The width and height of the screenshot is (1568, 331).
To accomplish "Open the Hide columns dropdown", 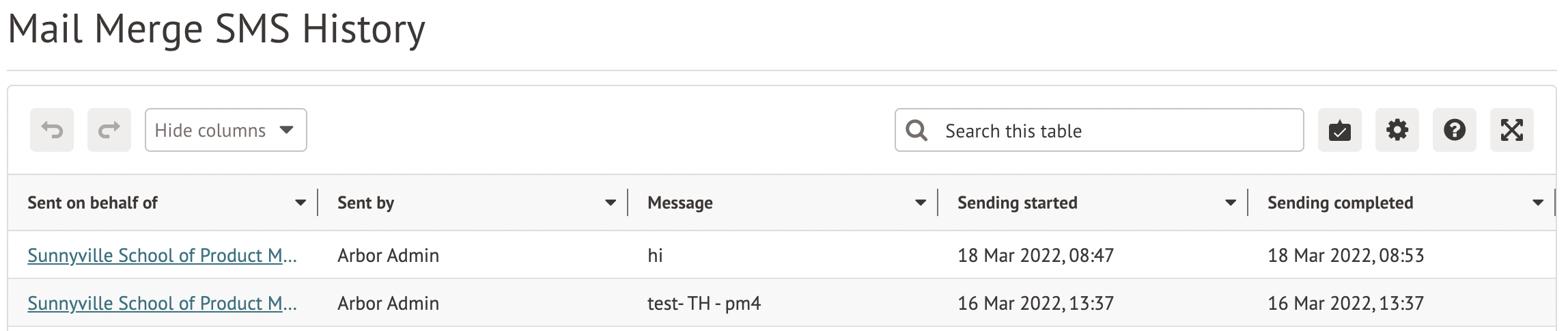I will point(225,130).
